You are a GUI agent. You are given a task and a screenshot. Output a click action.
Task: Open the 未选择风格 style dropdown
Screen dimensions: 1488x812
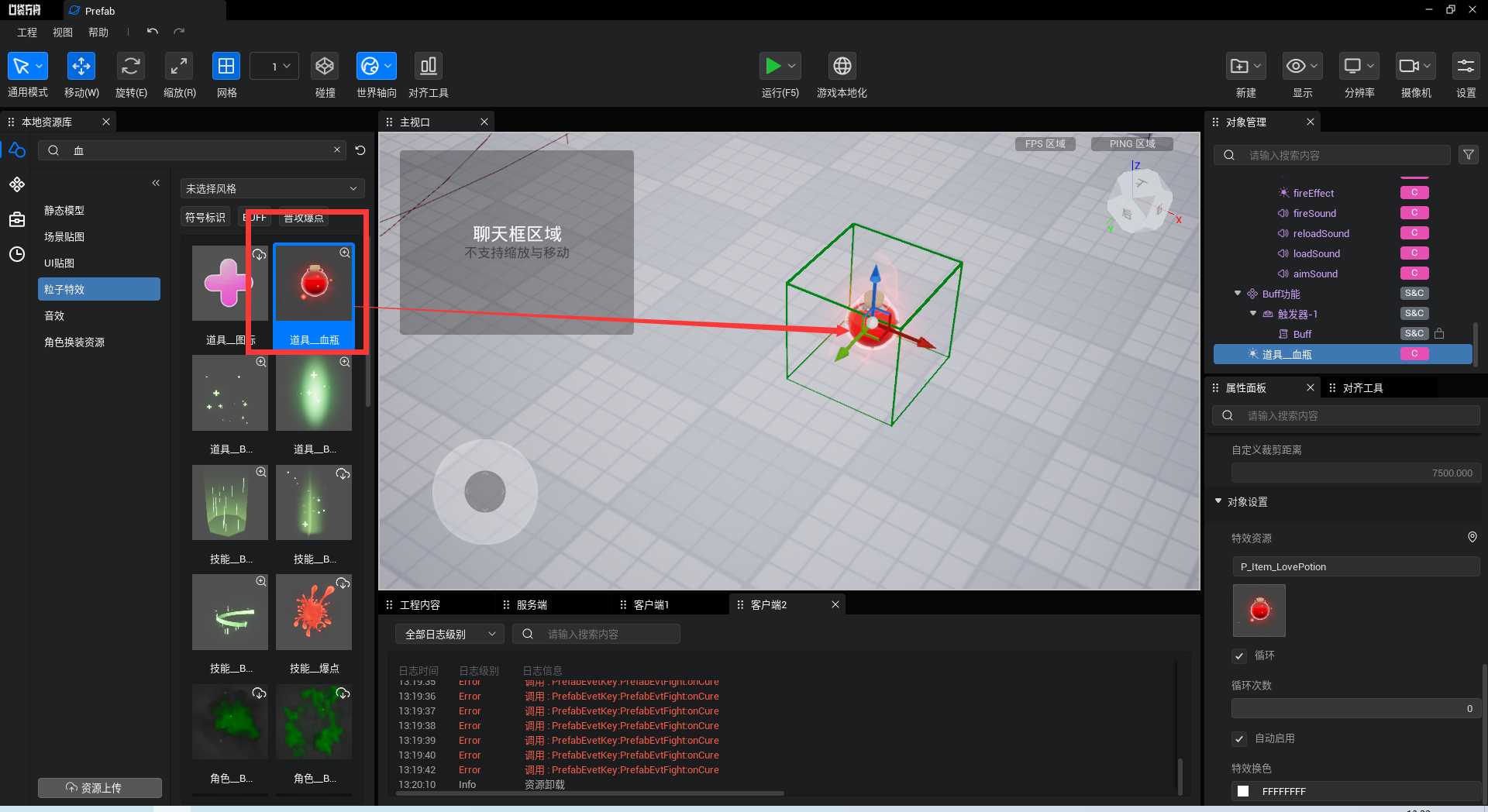[x=272, y=188]
